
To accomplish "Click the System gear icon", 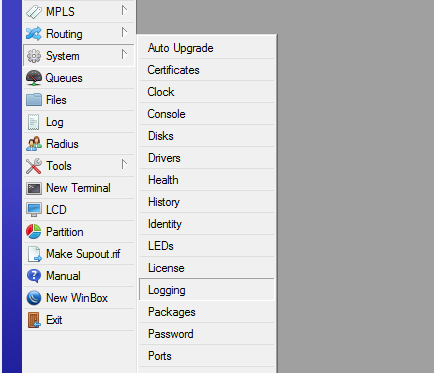I will point(34,56).
